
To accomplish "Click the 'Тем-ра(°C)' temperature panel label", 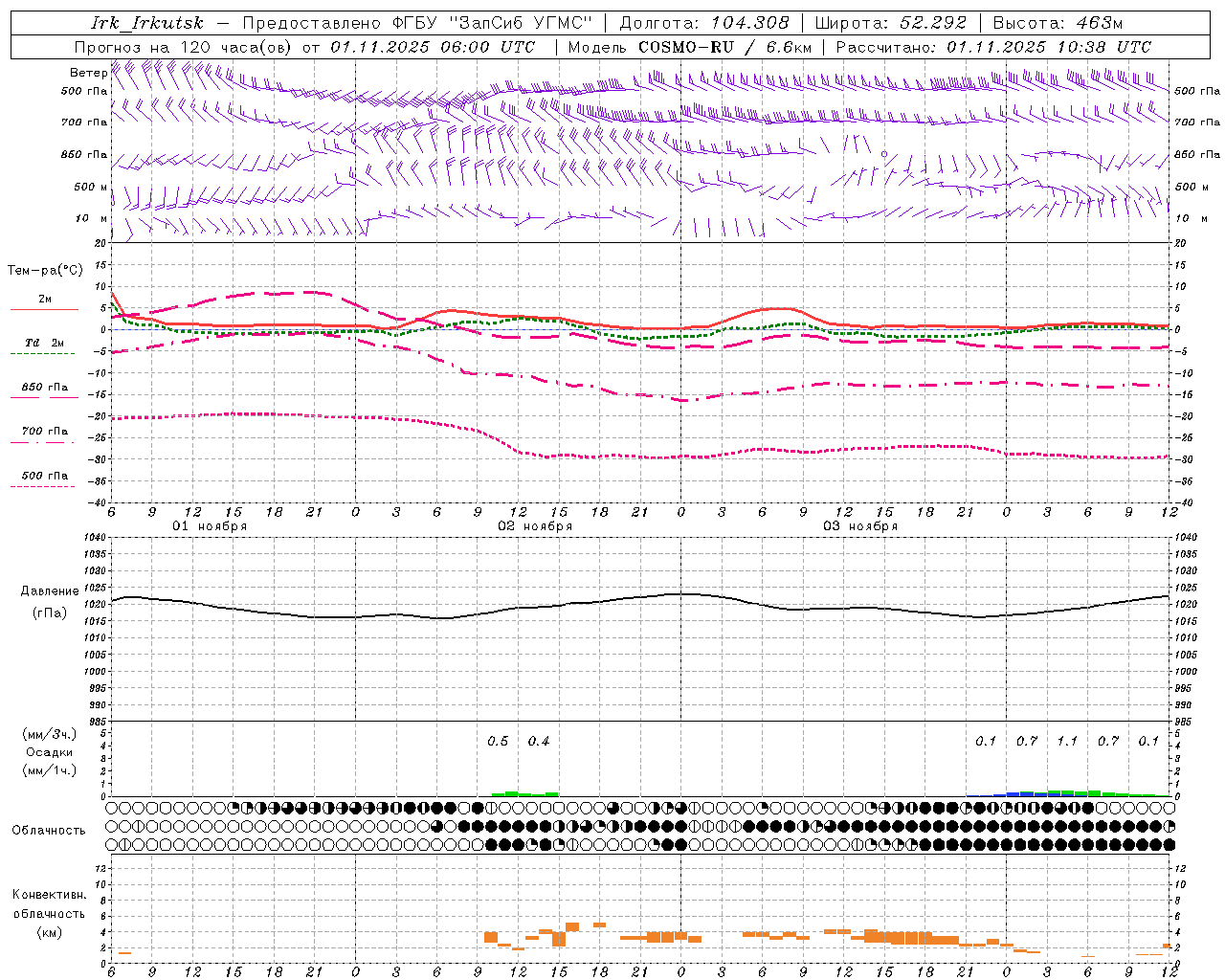I will (45, 271).
